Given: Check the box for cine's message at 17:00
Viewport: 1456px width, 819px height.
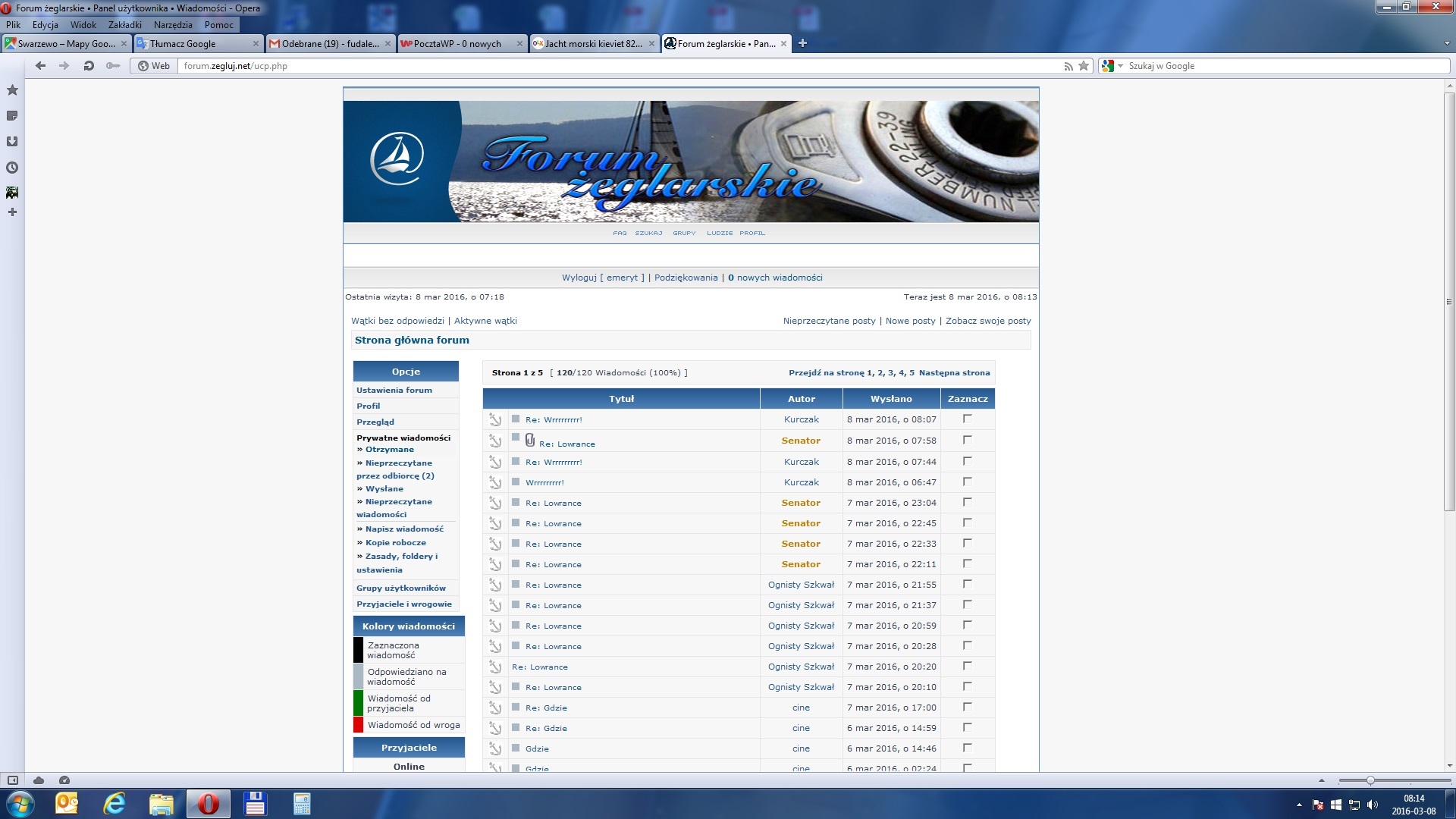Looking at the screenshot, I should click(x=967, y=707).
